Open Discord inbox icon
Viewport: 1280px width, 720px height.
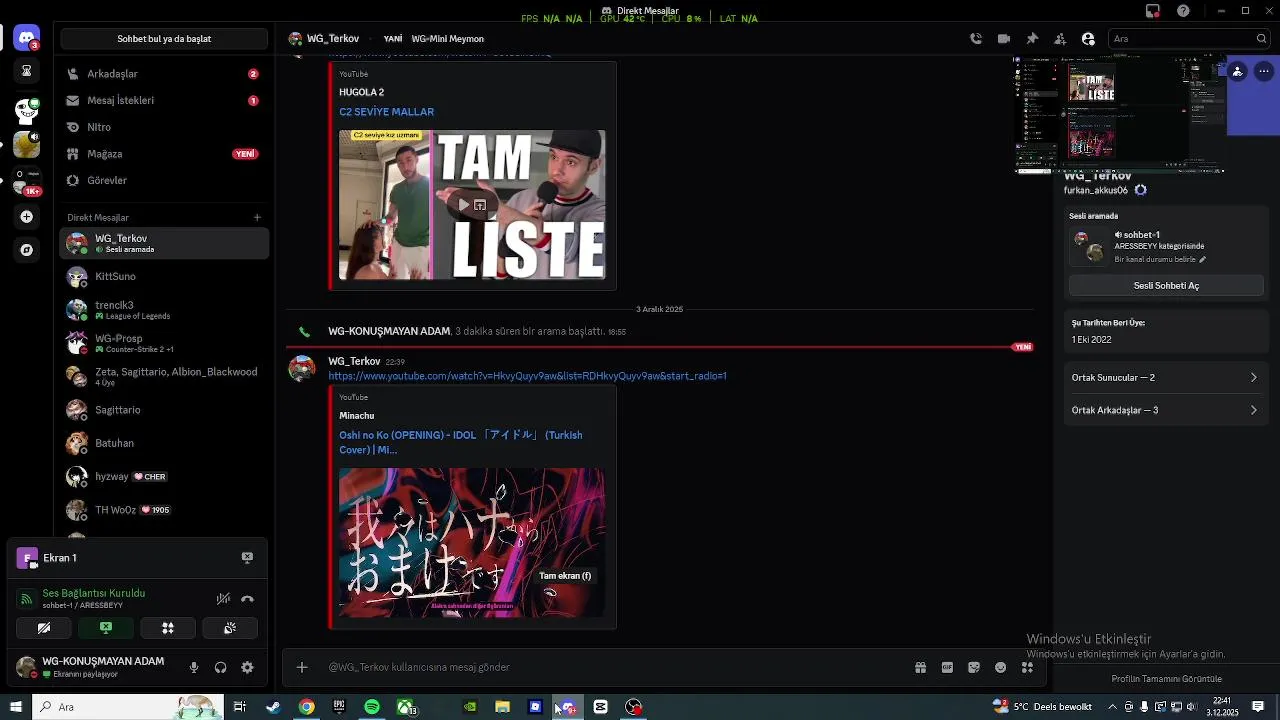pos(1153,11)
